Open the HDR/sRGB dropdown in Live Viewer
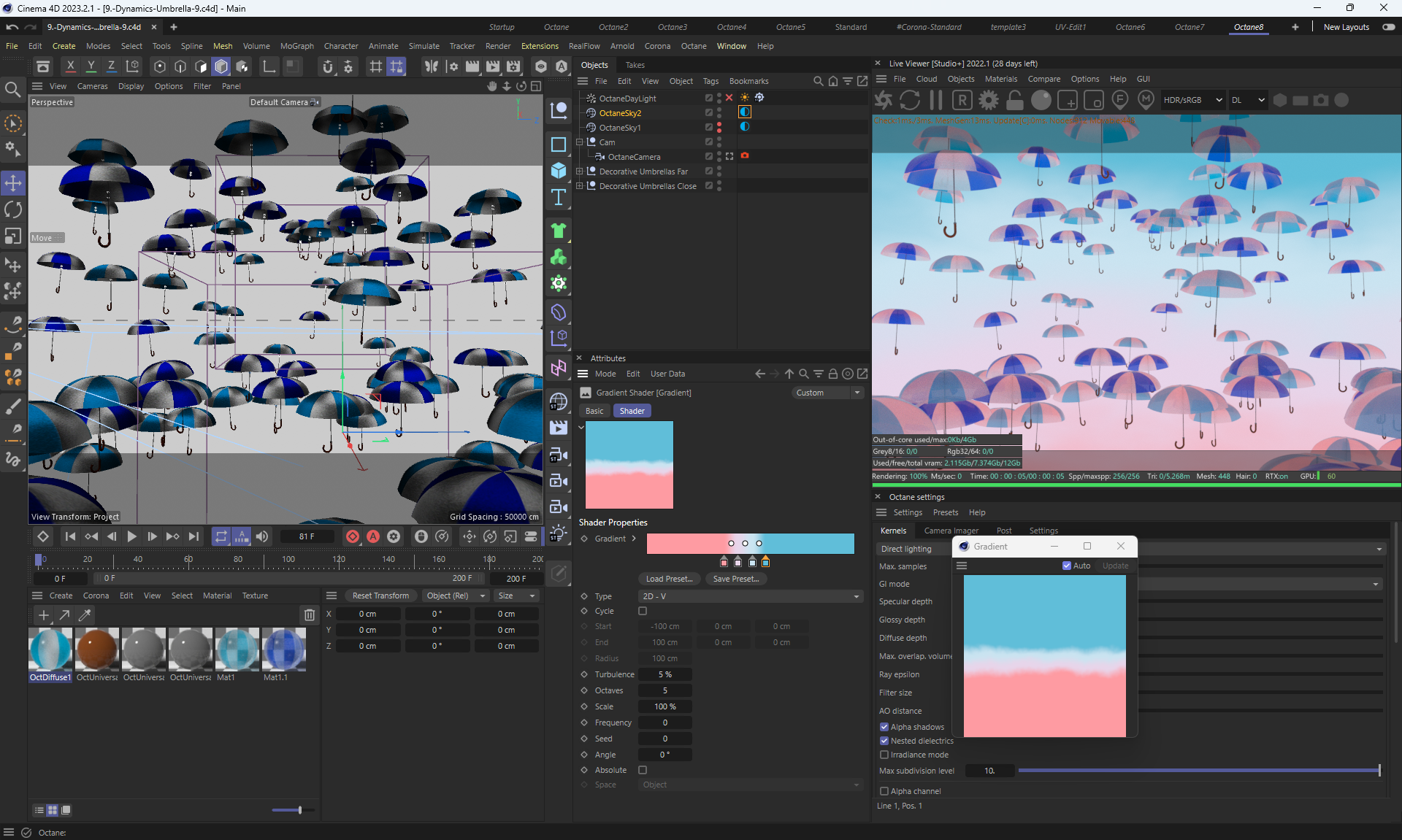Viewport: 1402px width, 840px height. (x=1192, y=100)
